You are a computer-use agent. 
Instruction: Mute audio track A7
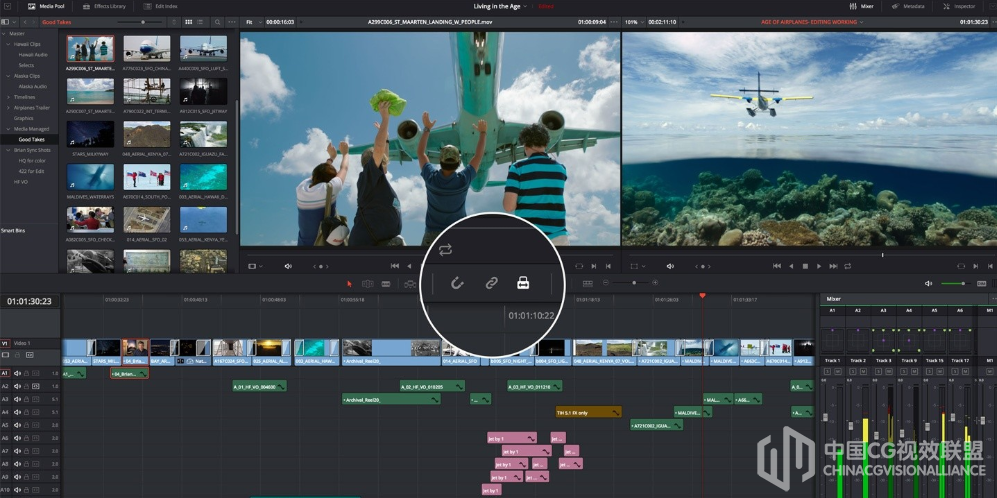18,451
